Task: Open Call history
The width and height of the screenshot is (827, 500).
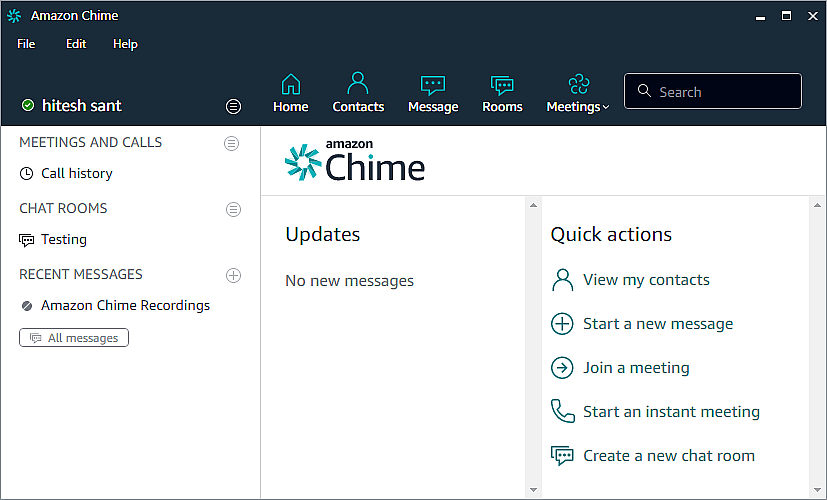Action: [77, 174]
